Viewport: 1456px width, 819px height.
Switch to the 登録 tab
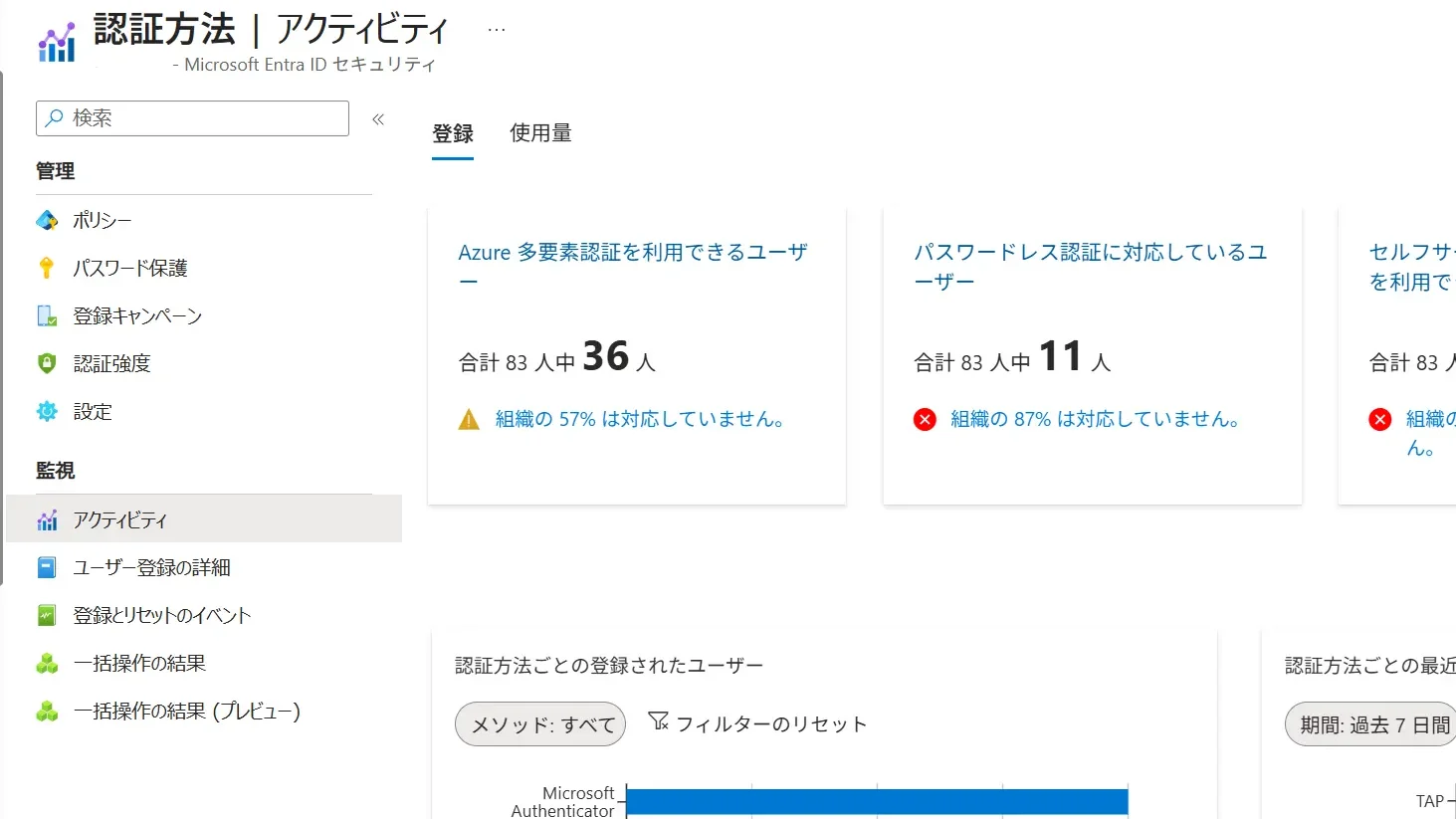point(453,133)
